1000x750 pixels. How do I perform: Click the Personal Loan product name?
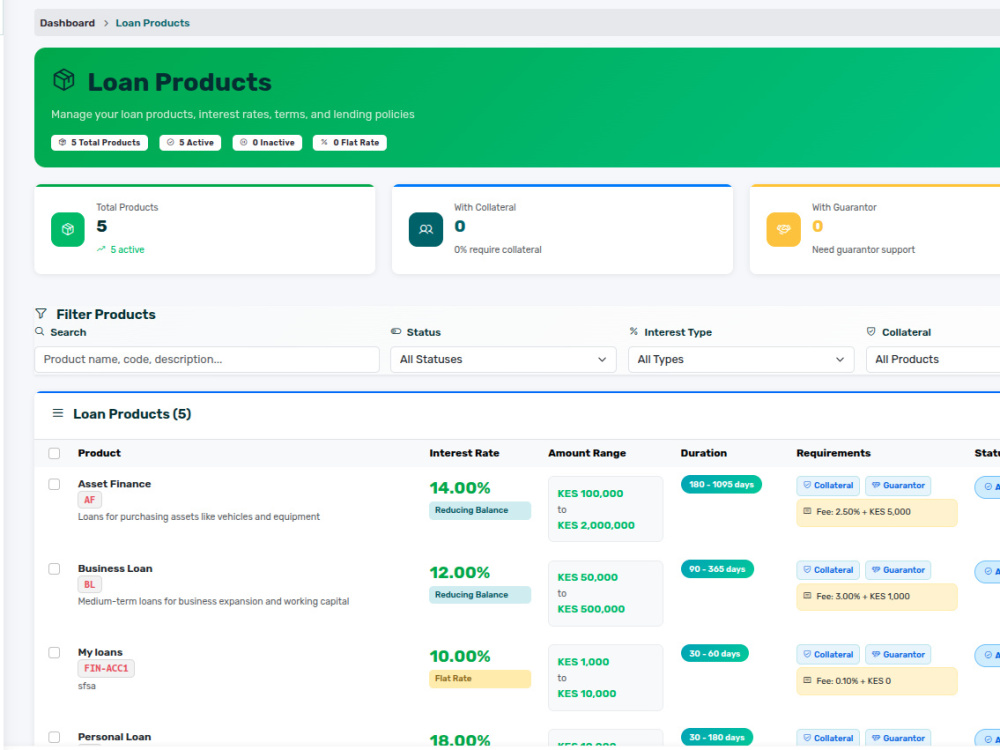(x=114, y=737)
